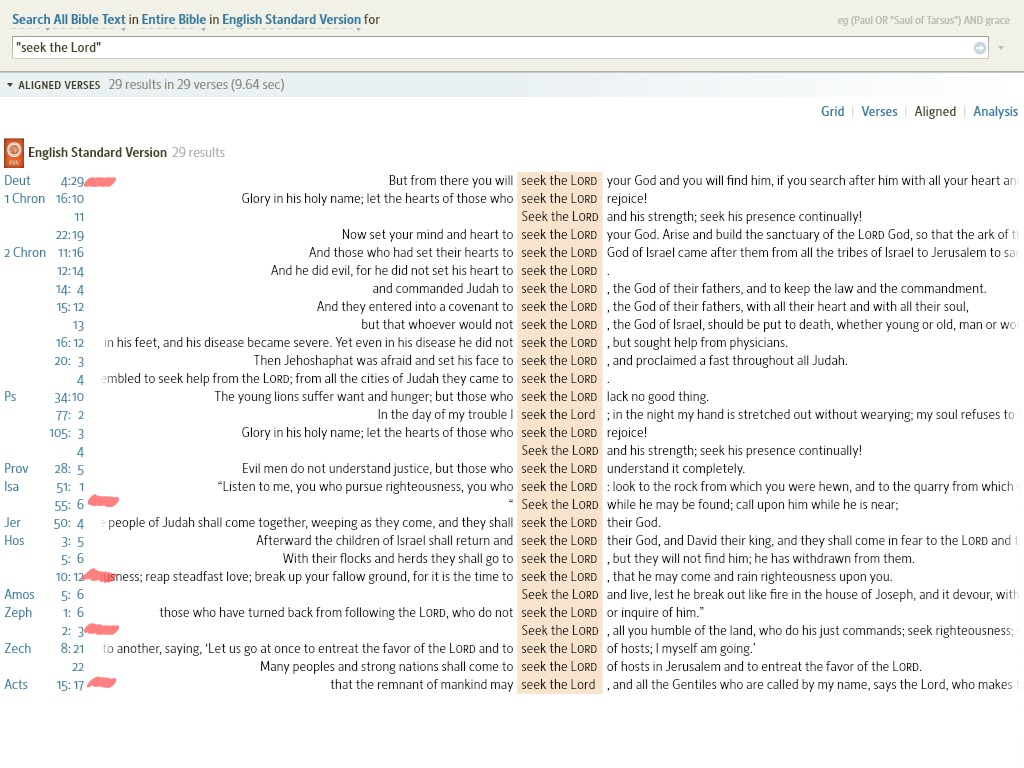
Task: Click text 'or inquire of him.'
Action: tap(654, 613)
